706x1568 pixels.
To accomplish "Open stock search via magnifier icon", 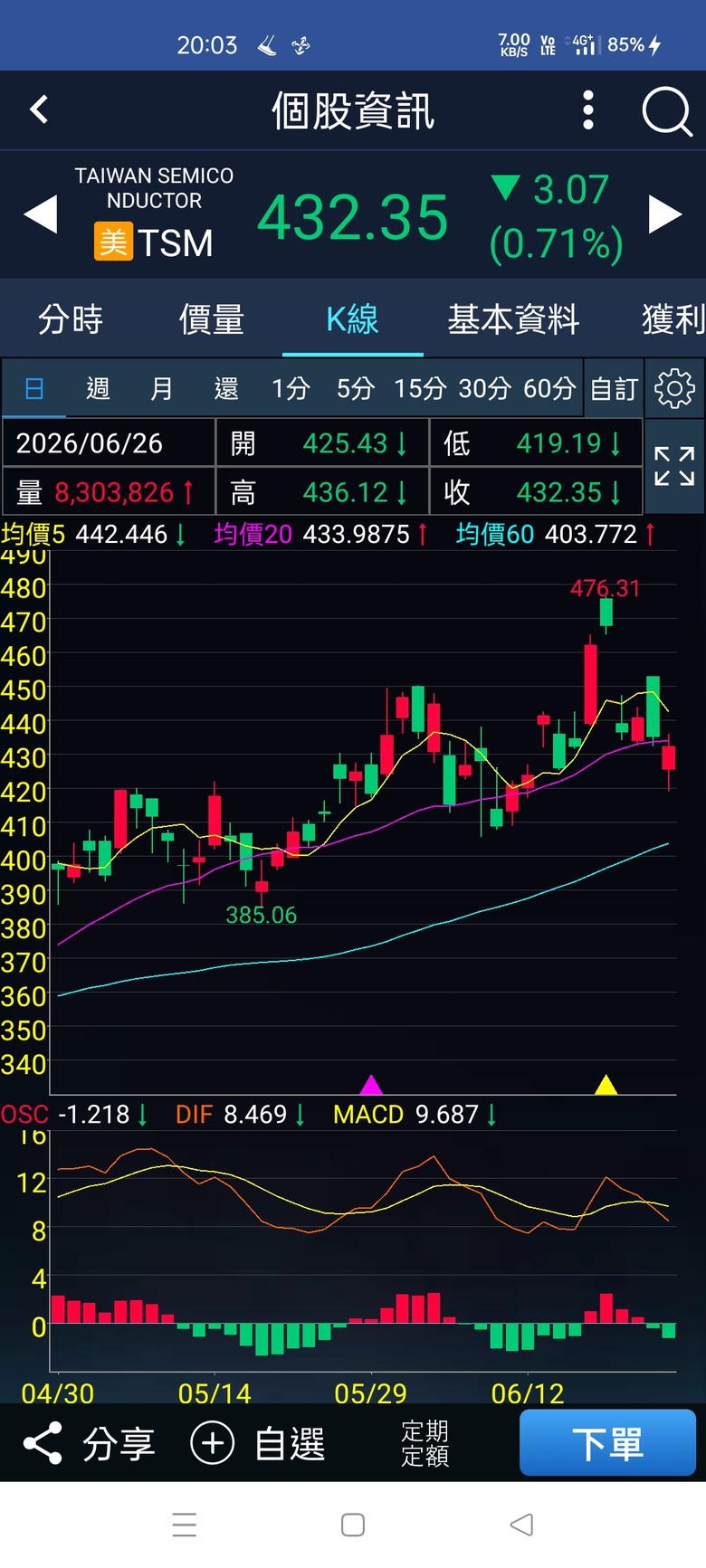I will coord(666,111).
